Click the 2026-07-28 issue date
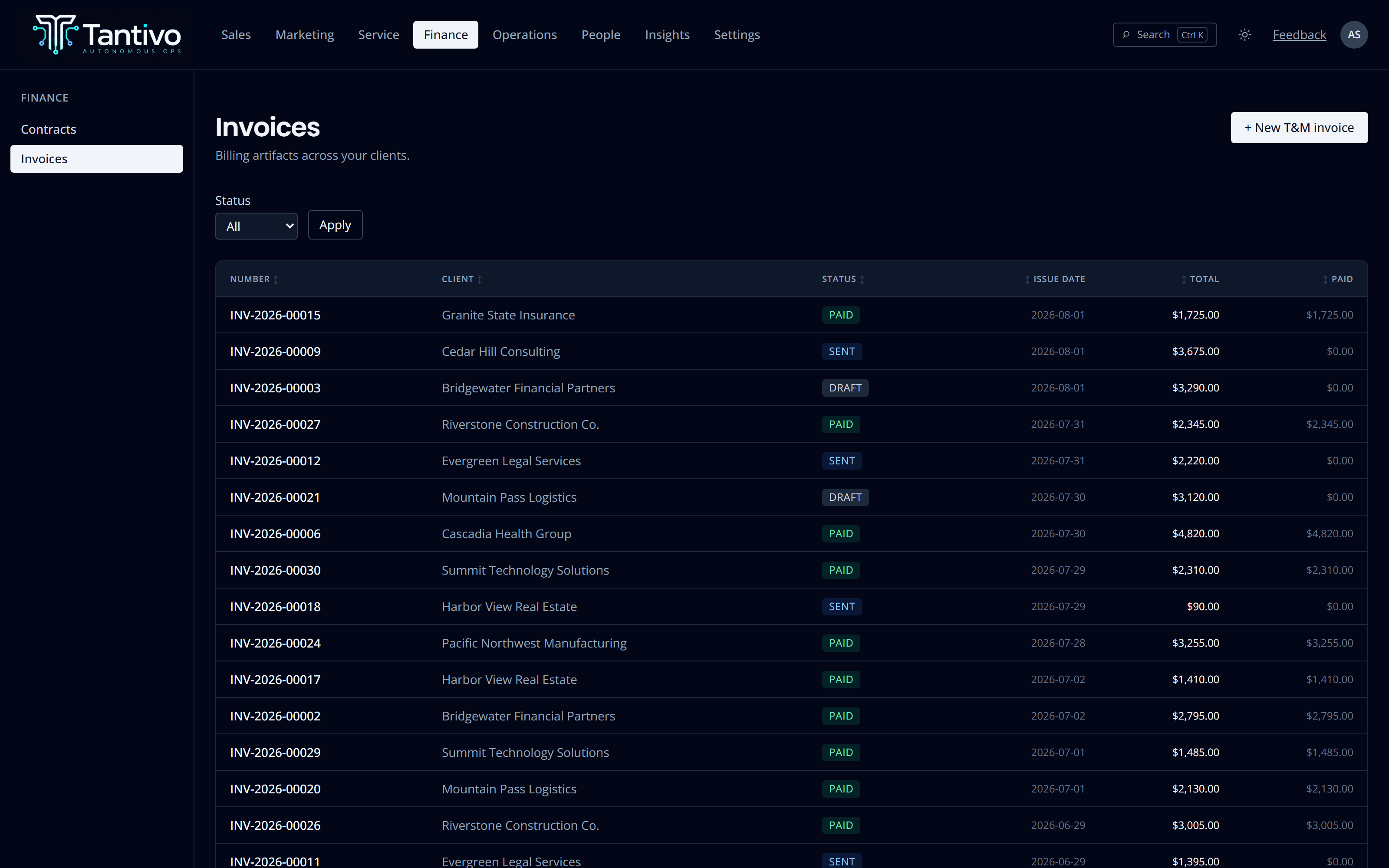The image size is (1389, 868). [1058, 643]
